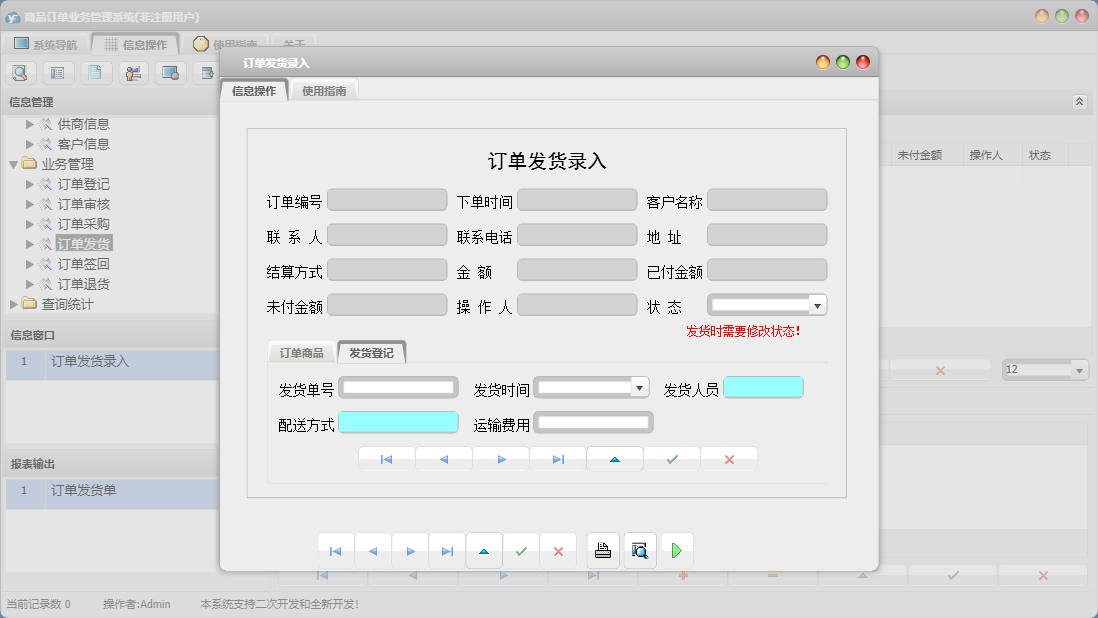Open the page size dropdown showing 12
This screenshot has height=618, width=1098.
[1081, 369]
